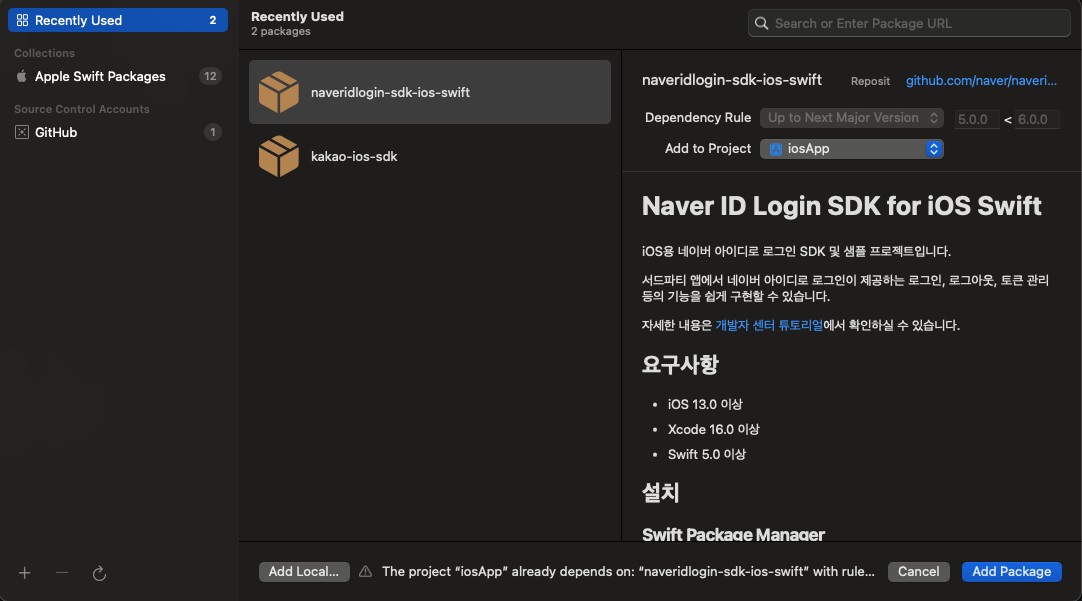This screenshot has height=601, width=1082.
Task: Click the 2 packages subtitle
Action: pyautogui.click(x=281, y=32)
